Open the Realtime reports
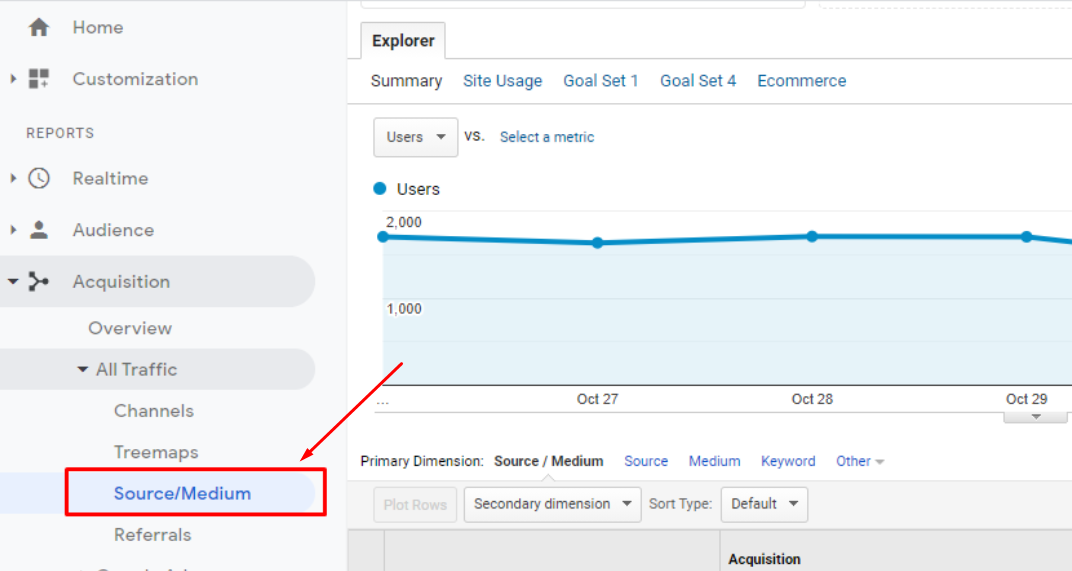Viewport: 1072px width, 571px height. (110, 178)
